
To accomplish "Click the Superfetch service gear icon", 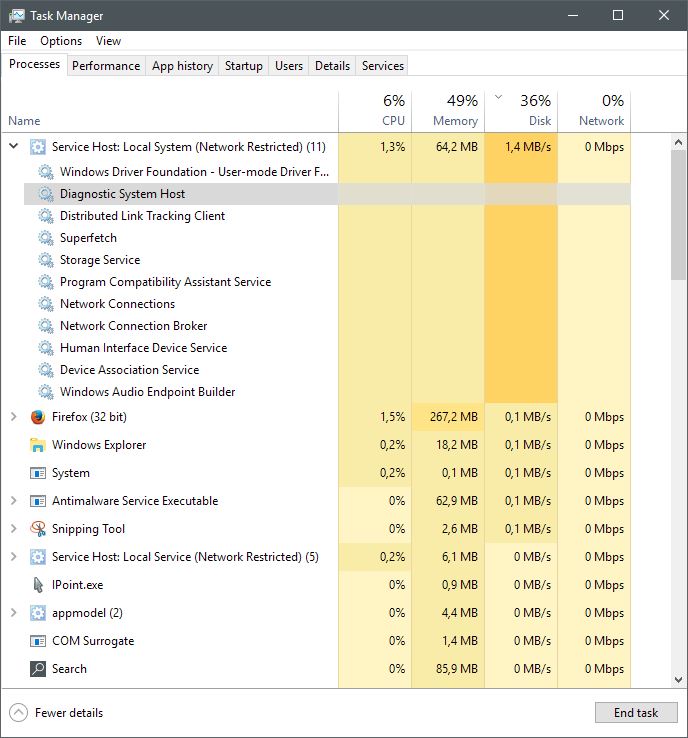I will (x=46, y=238).
